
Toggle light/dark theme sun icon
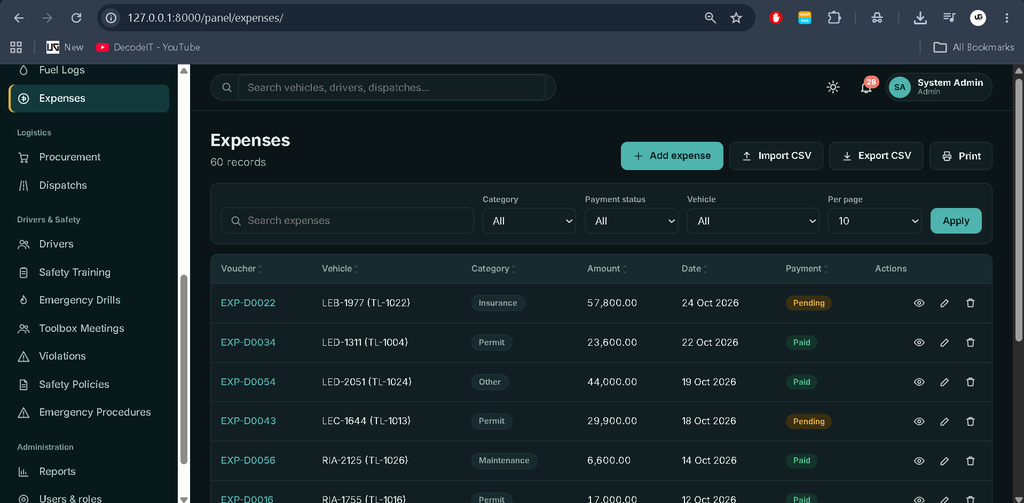pos(833,87)
